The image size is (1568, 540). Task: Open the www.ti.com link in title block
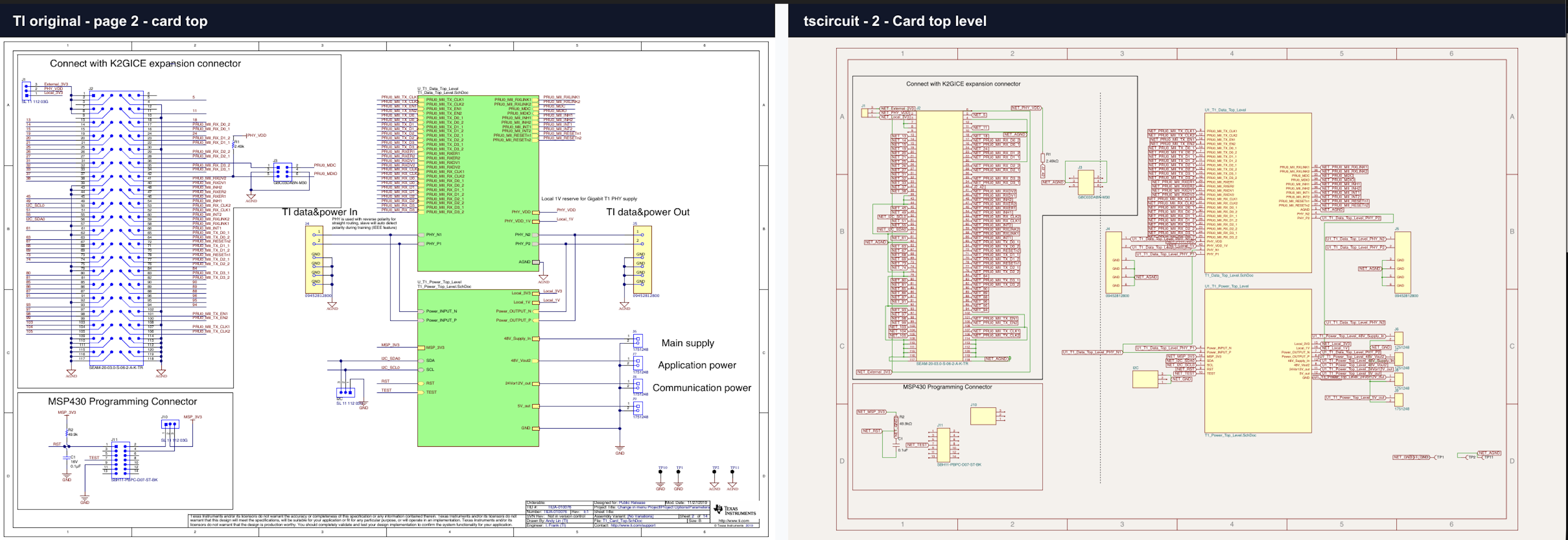(x=733, y=521)
